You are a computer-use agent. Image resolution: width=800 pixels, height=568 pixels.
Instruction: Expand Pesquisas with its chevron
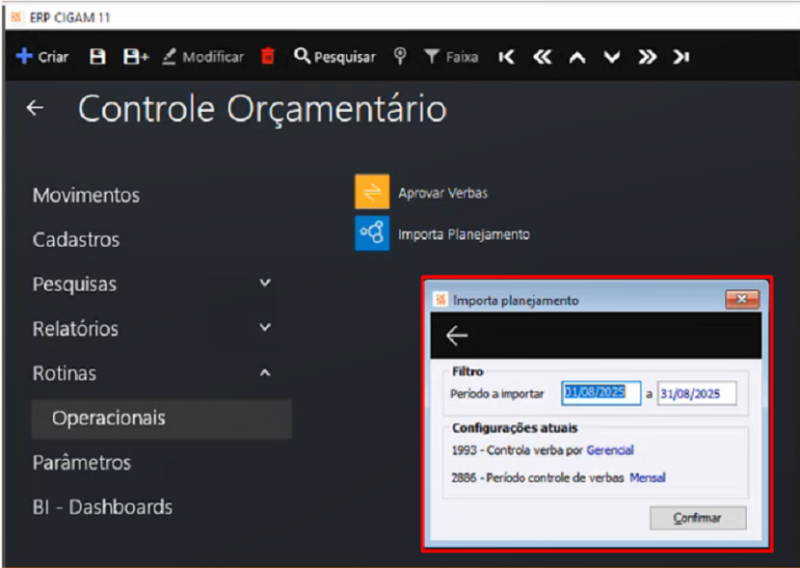(265, 283)
